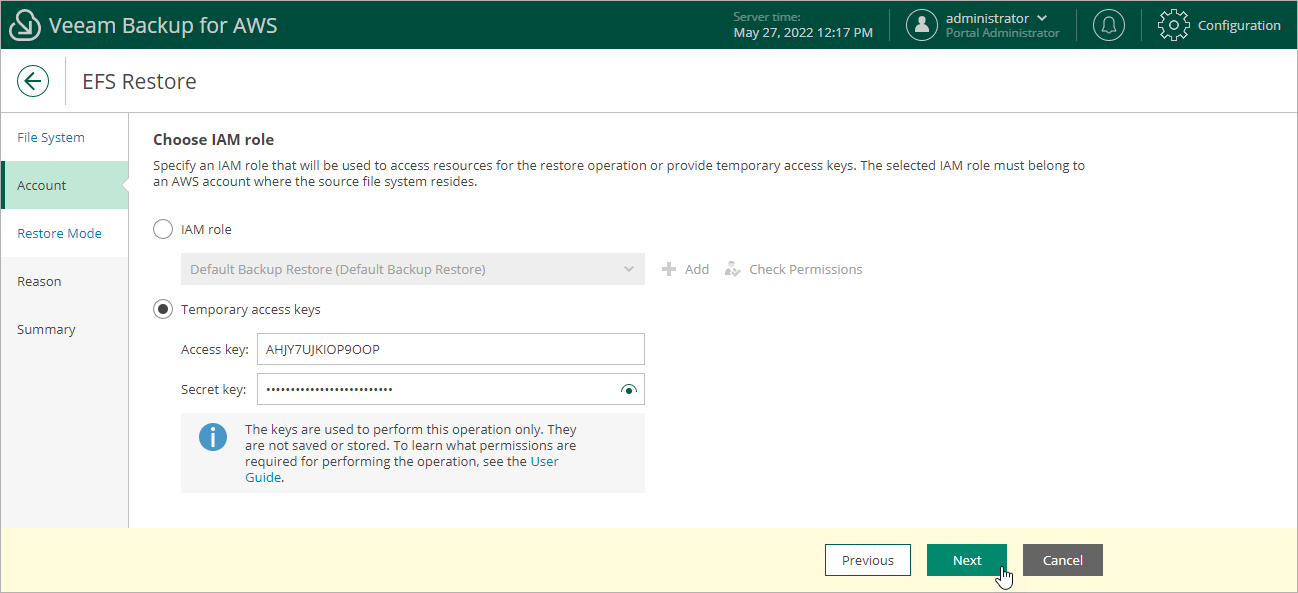Open notifications via the bell icon
The height and width of the screenshot is (593, 1298).
point(1108,24)
